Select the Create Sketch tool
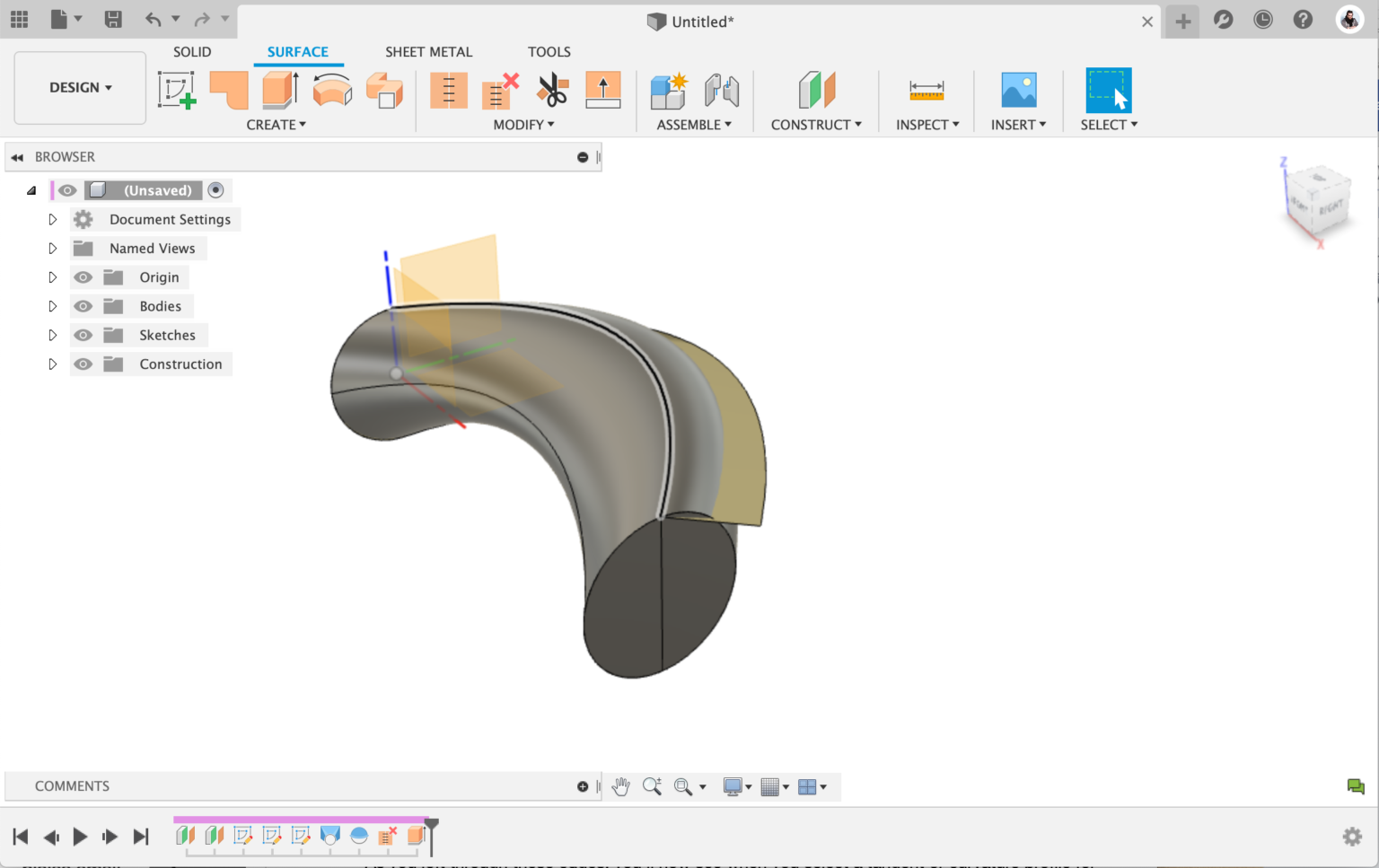 tap(177, 90)
